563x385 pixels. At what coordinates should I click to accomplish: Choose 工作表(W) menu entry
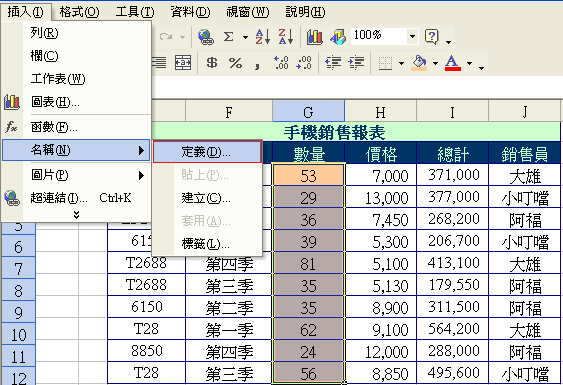76,79
